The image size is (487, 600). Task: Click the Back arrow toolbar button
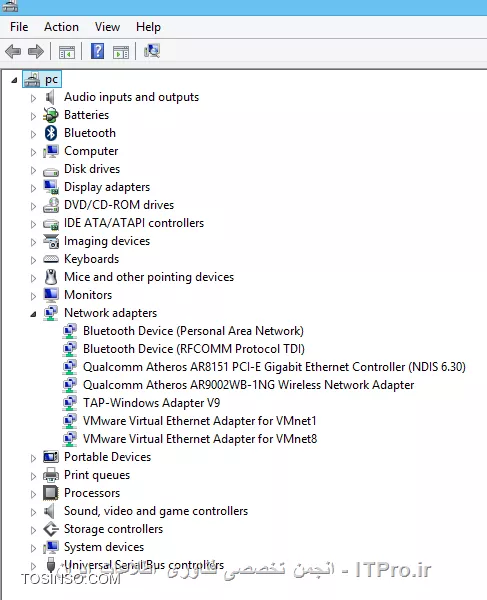tap(13, 51)
